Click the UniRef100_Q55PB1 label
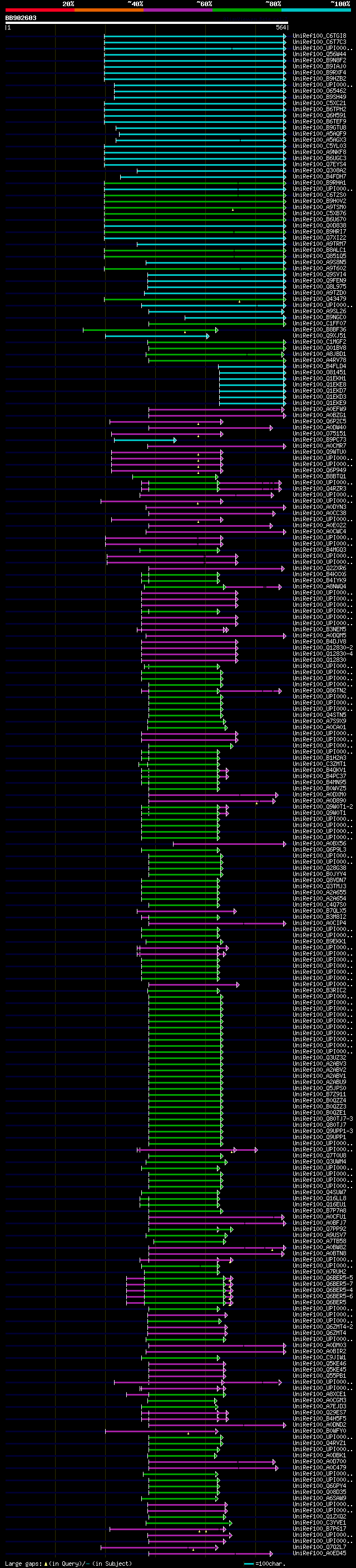 (x=319, y=1376)
